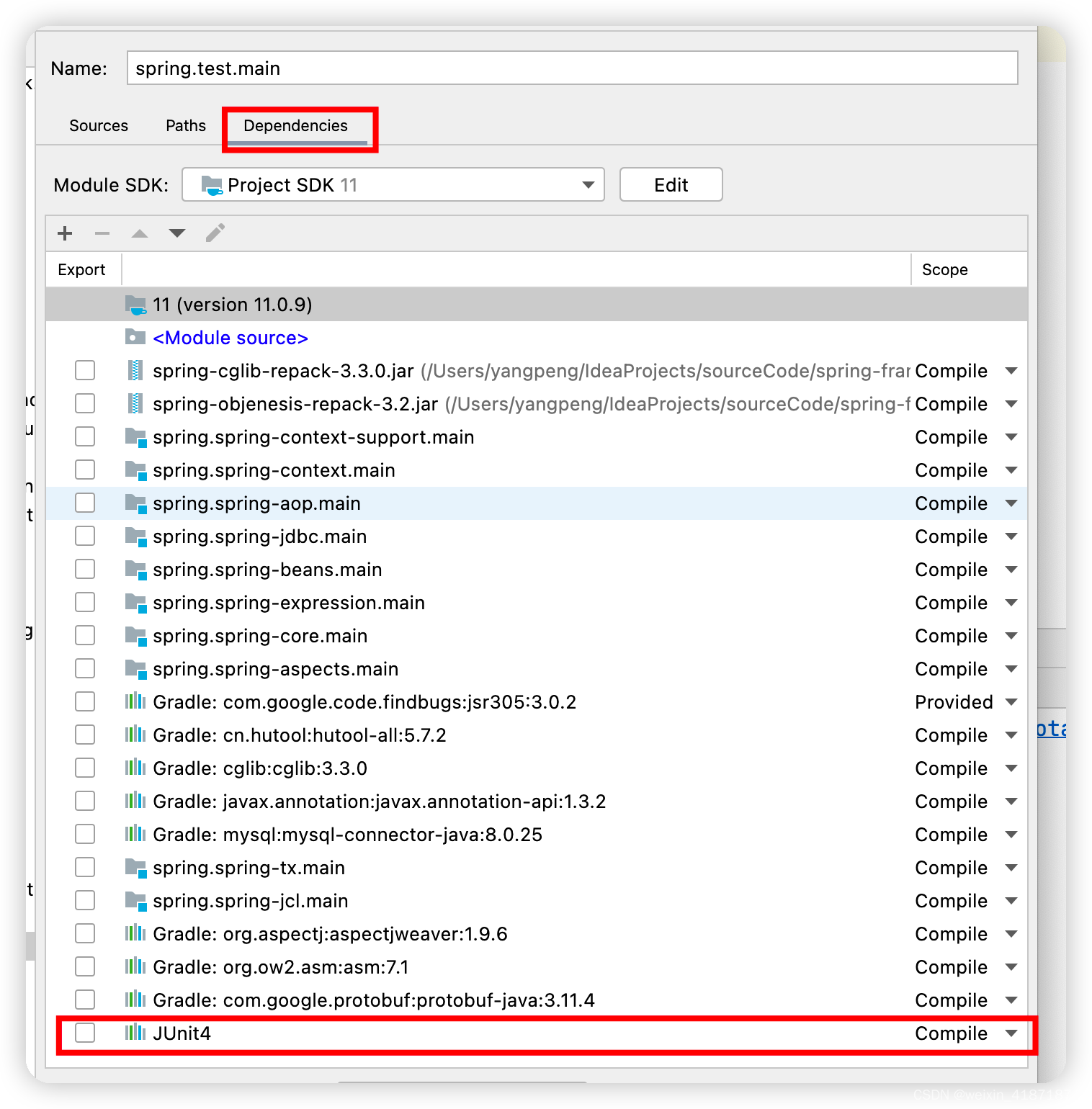
Task: Switch to the Sources tab
Action: 99,125
